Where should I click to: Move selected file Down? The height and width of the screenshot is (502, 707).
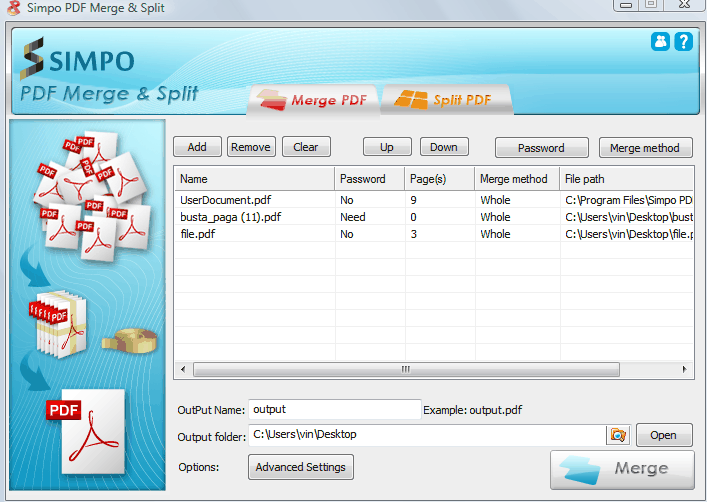pyautogui.click(x=444, y=147)
